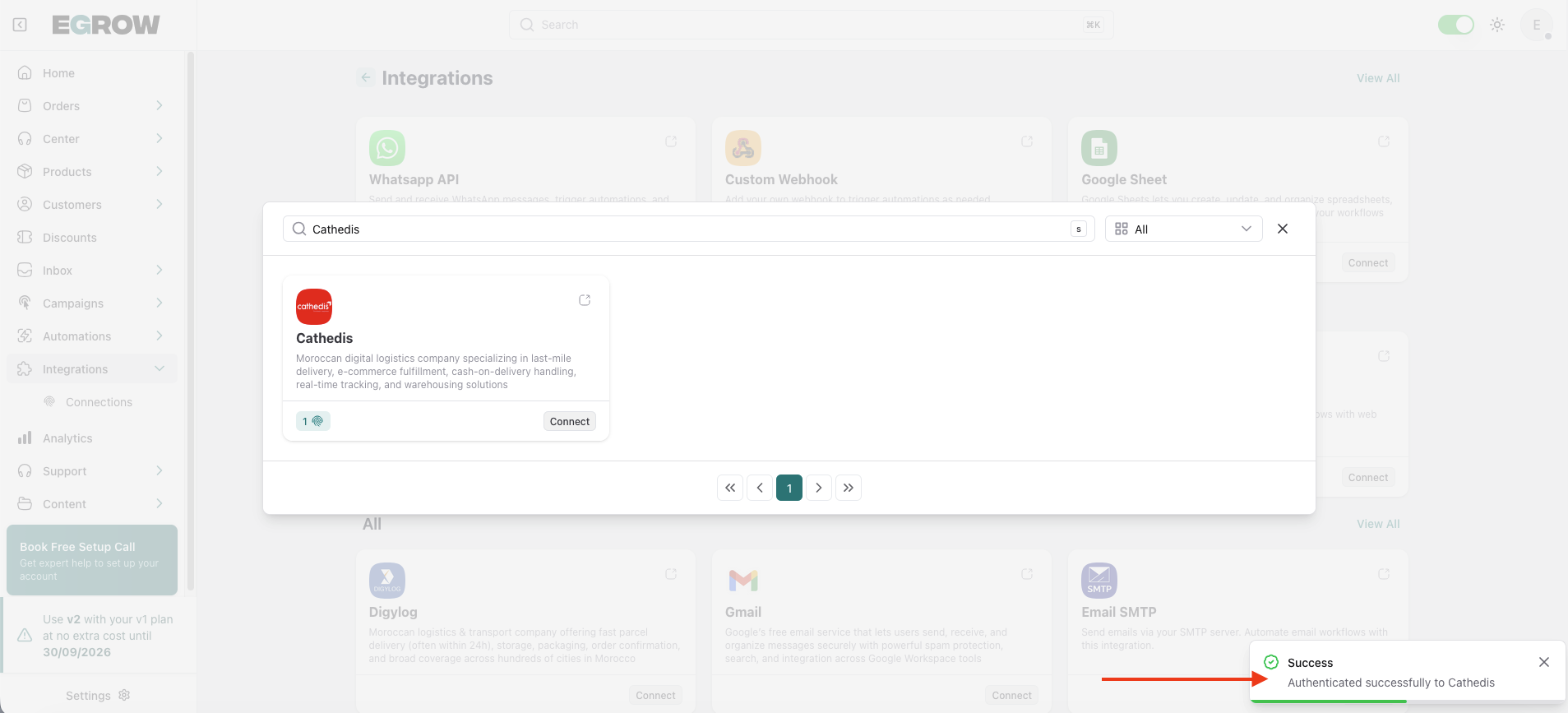This screenshot has height=713, width=1568.
Task: Click the Integrations puzzle icon
Action: 25,368
